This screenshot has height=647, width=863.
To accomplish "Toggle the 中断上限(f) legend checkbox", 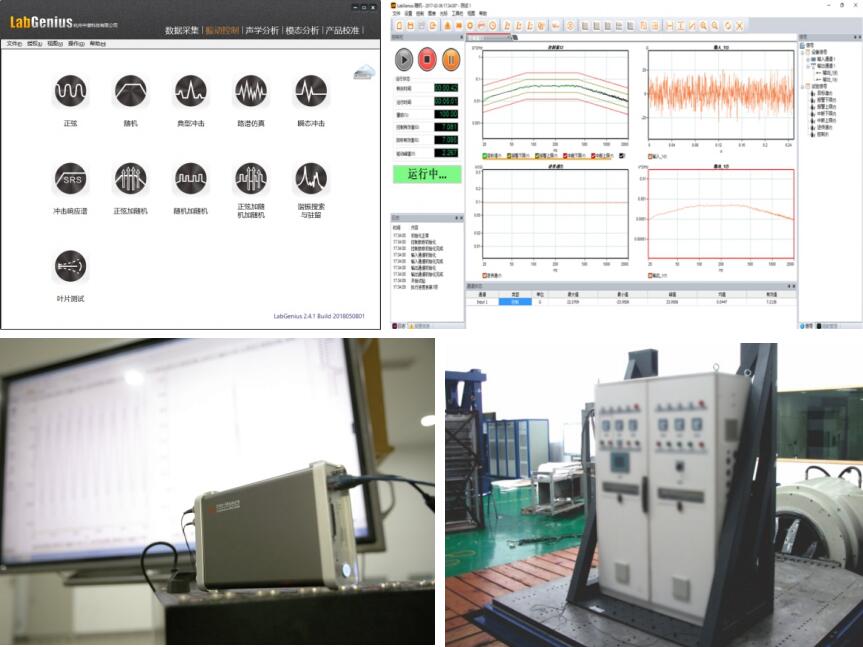I will tap(593, 156).
